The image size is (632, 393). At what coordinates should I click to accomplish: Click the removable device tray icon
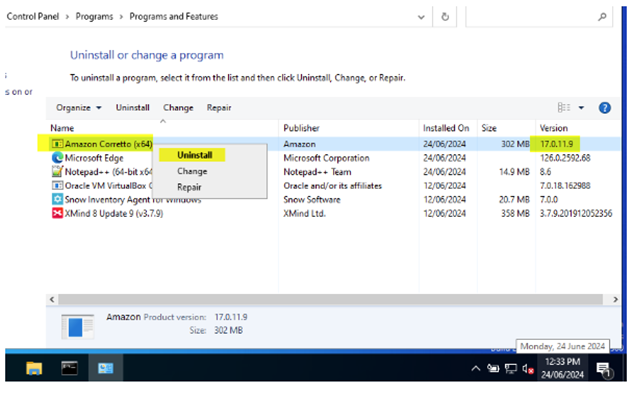point(493,368)
